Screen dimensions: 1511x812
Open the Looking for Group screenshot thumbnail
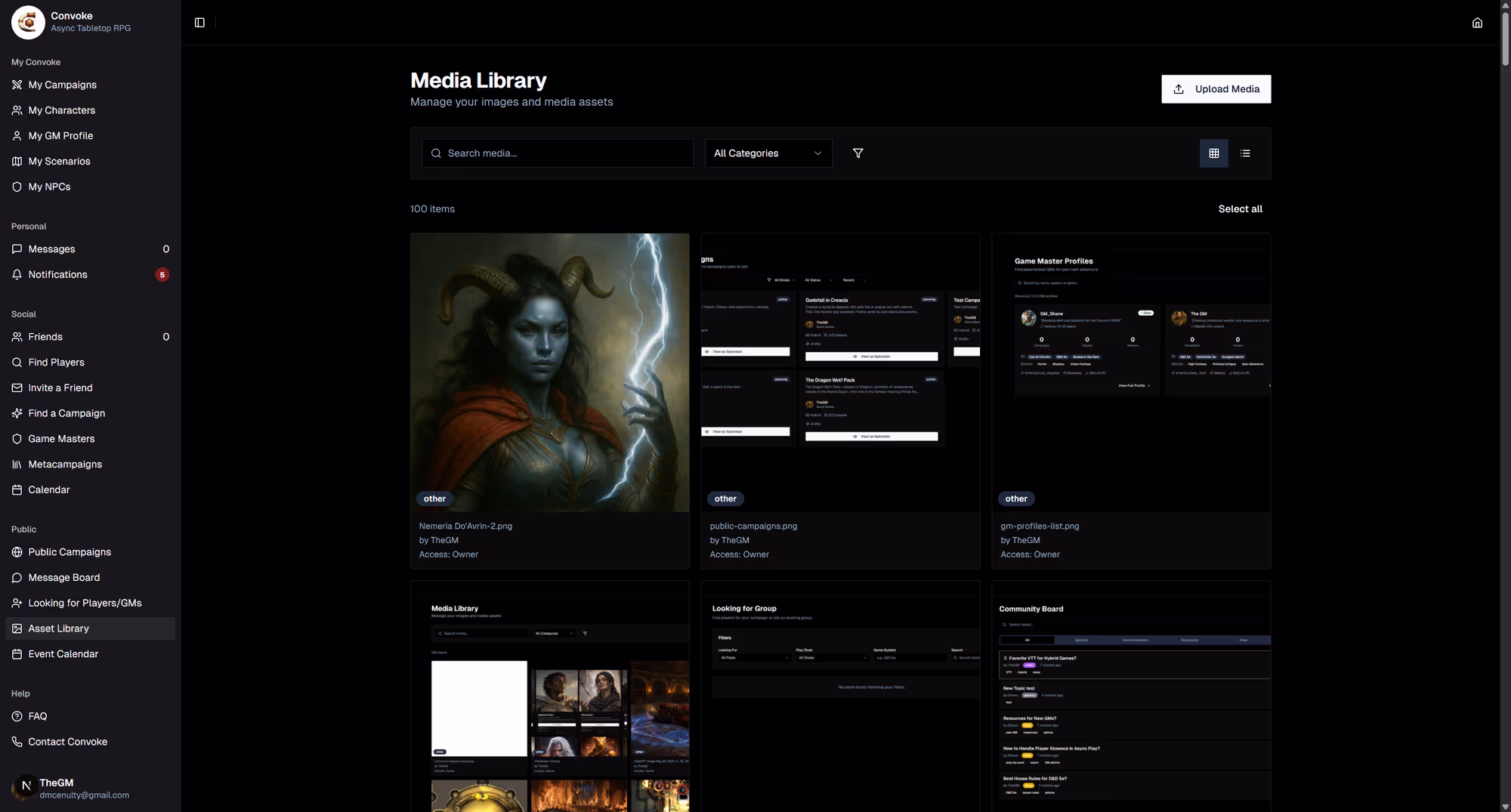840,696
